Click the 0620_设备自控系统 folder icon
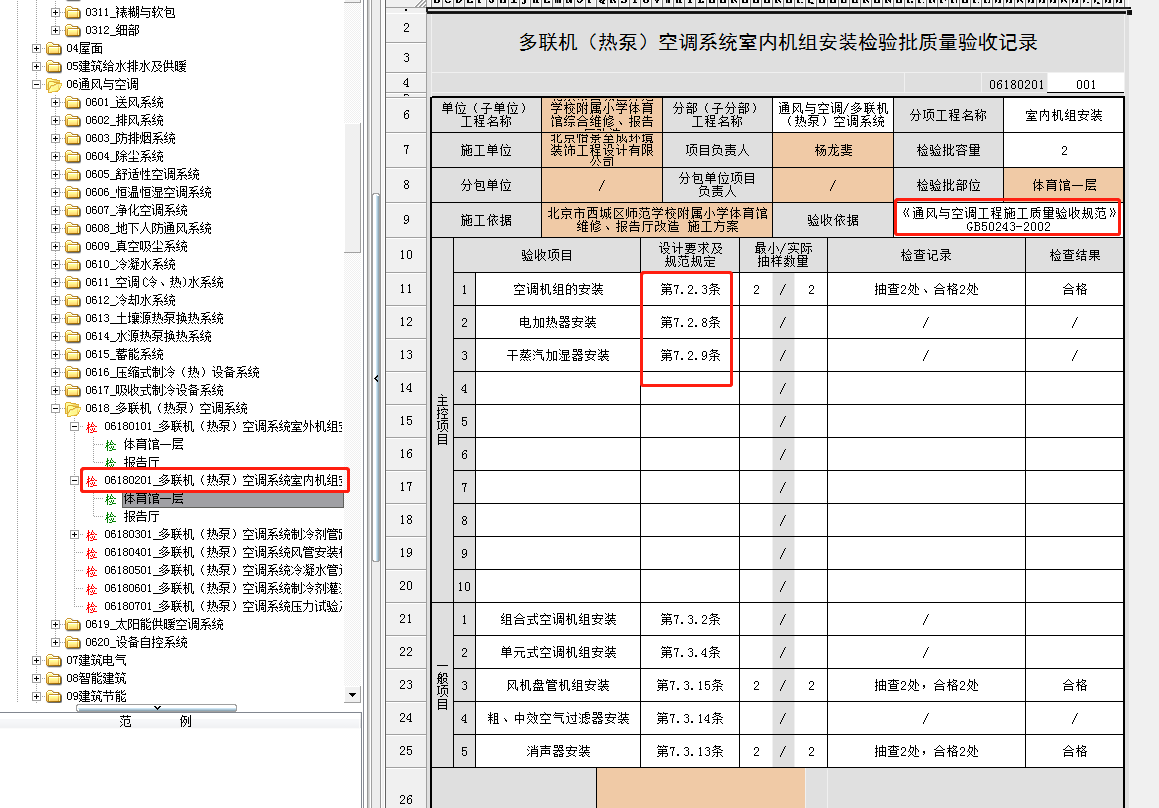 [x=73, y=643]
